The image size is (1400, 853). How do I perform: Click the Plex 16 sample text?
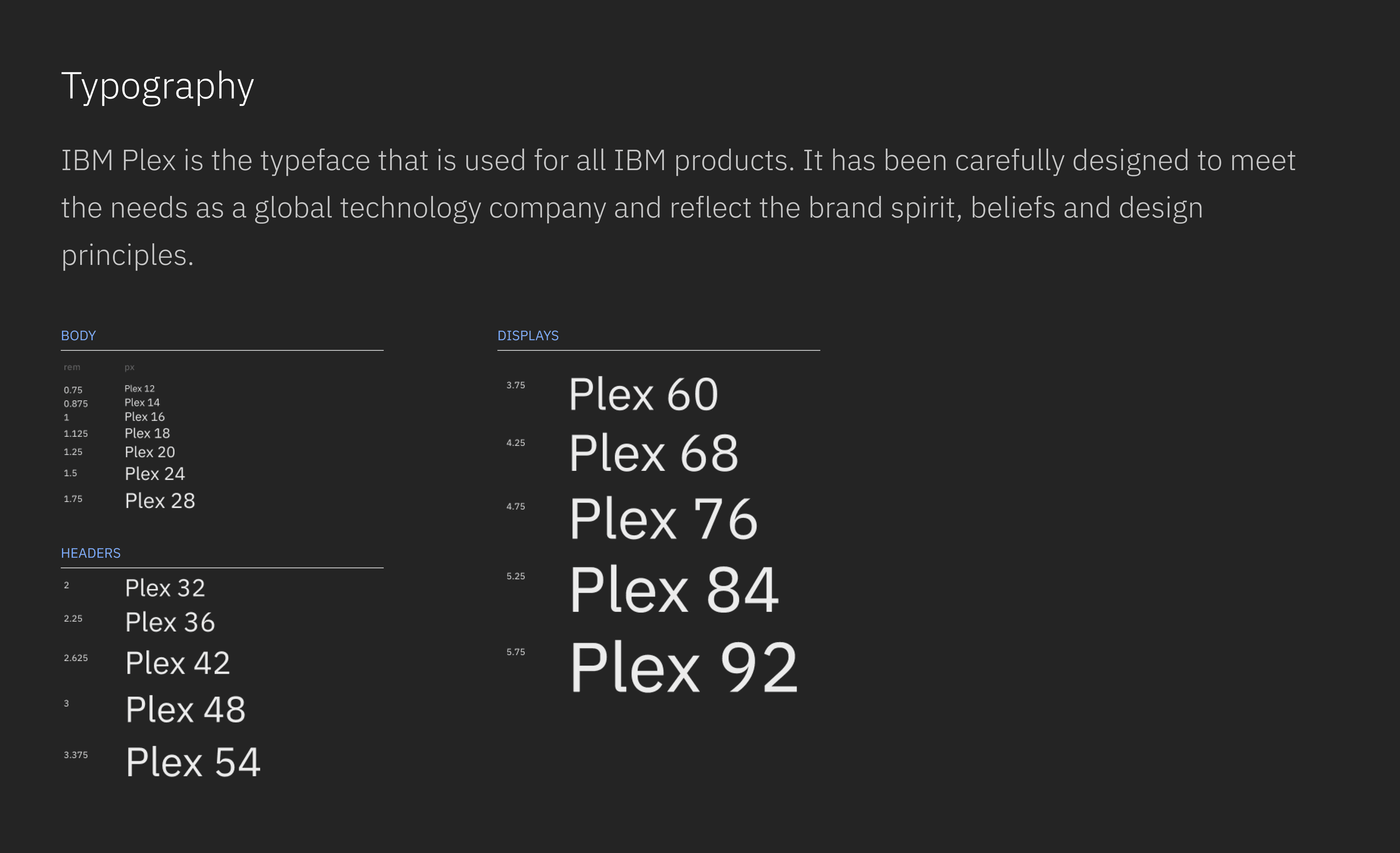coord(145,417)
